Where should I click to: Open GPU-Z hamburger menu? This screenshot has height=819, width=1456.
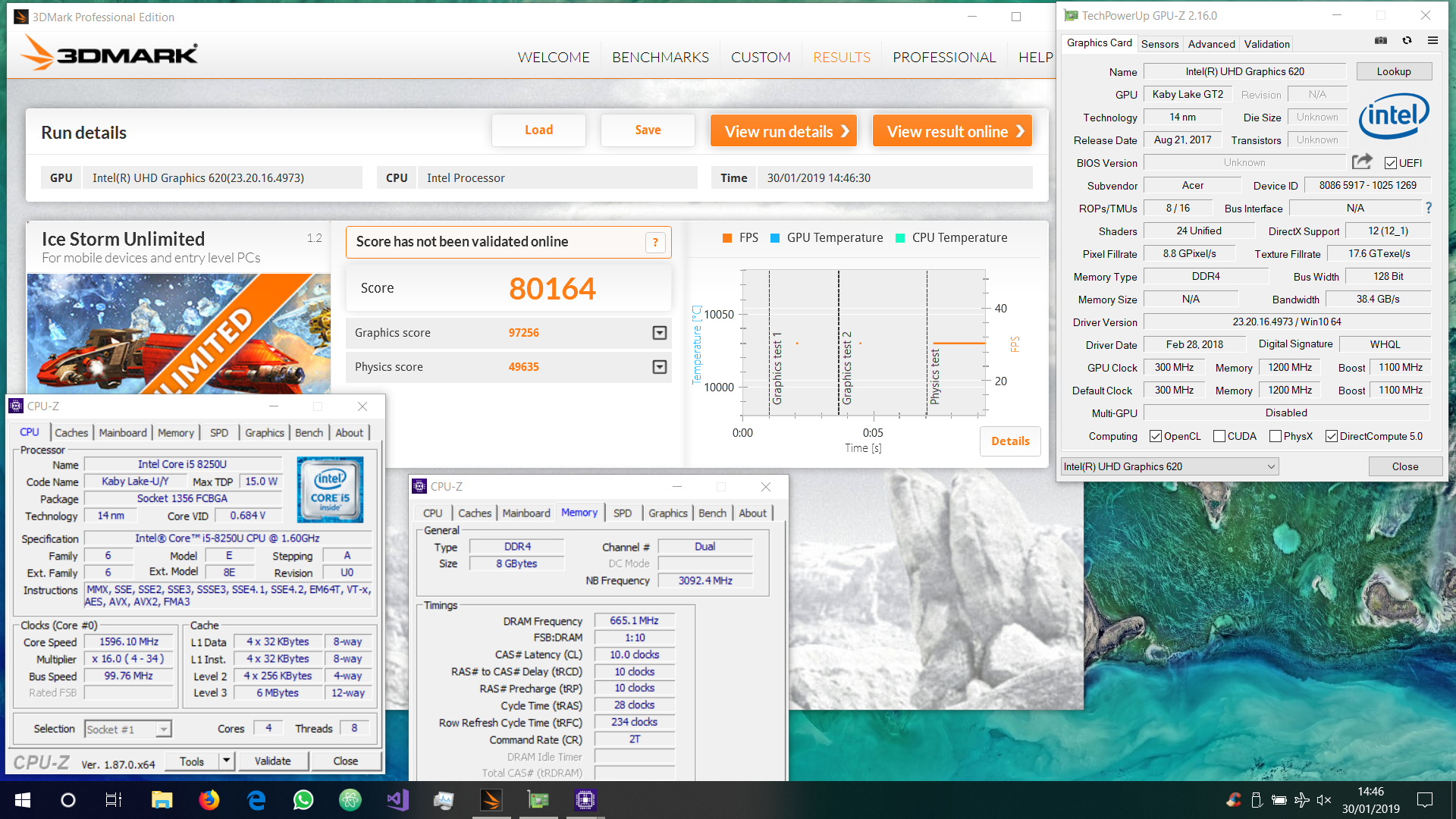coord(1432,41)
